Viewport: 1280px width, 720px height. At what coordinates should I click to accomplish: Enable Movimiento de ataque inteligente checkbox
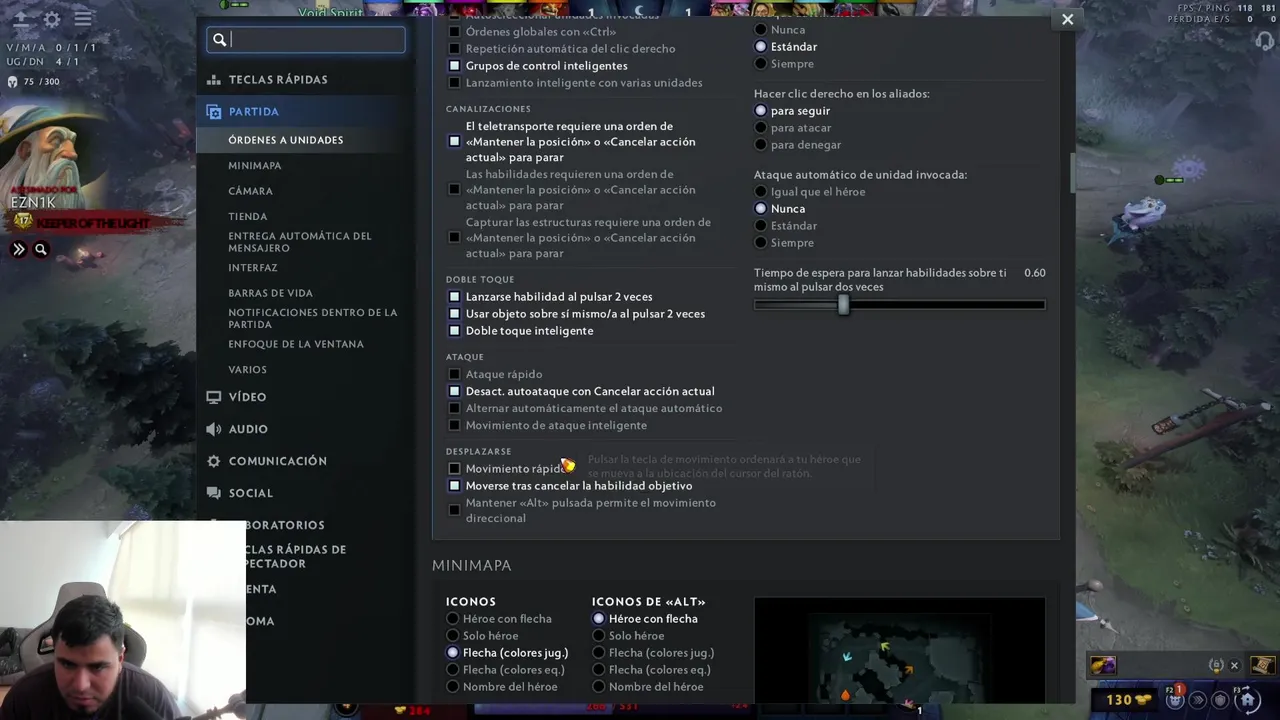click(455, 425)
